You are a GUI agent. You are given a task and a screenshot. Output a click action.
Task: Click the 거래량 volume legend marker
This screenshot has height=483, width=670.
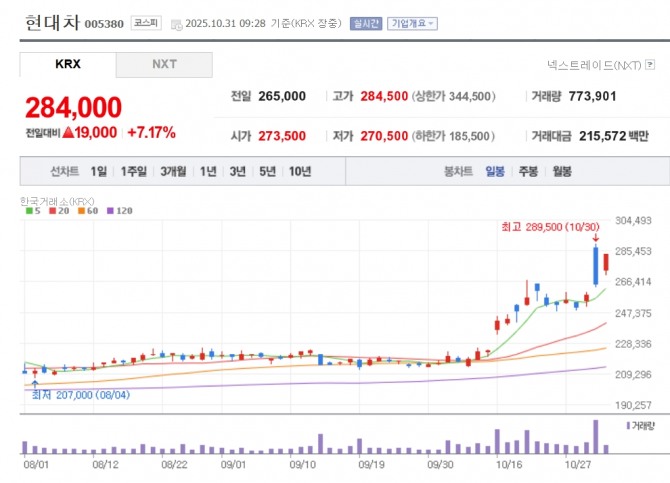click(628, 425)
